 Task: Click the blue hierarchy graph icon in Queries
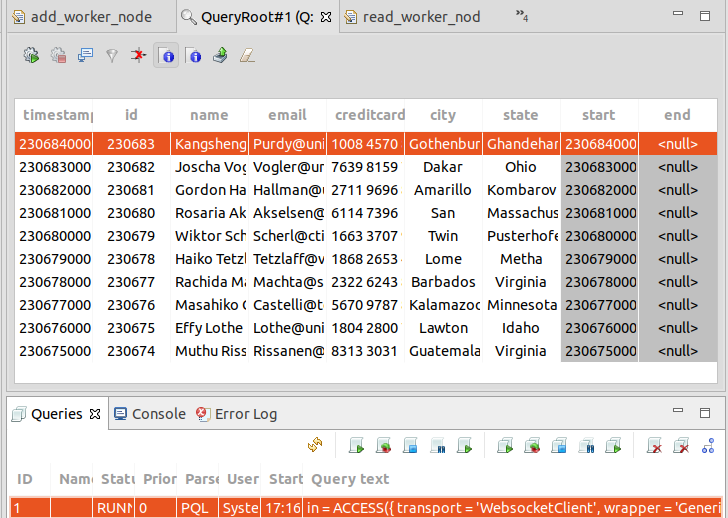point(709,446)
